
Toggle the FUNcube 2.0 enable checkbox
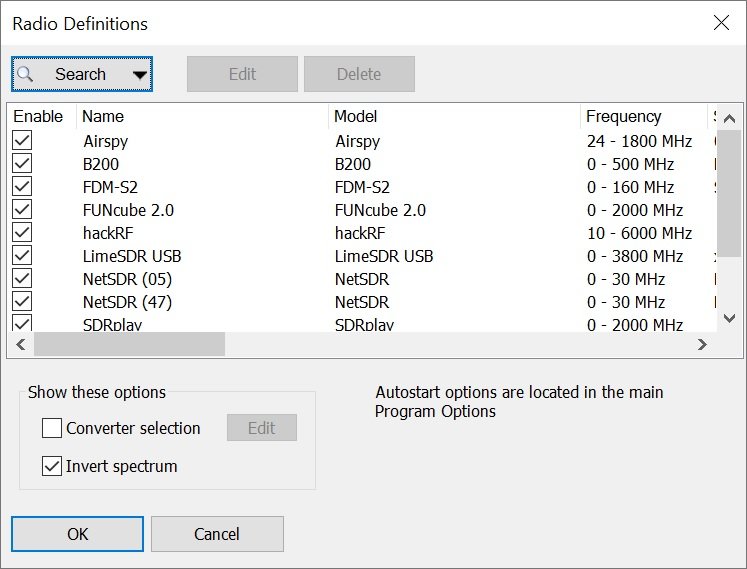click(22, 210)
